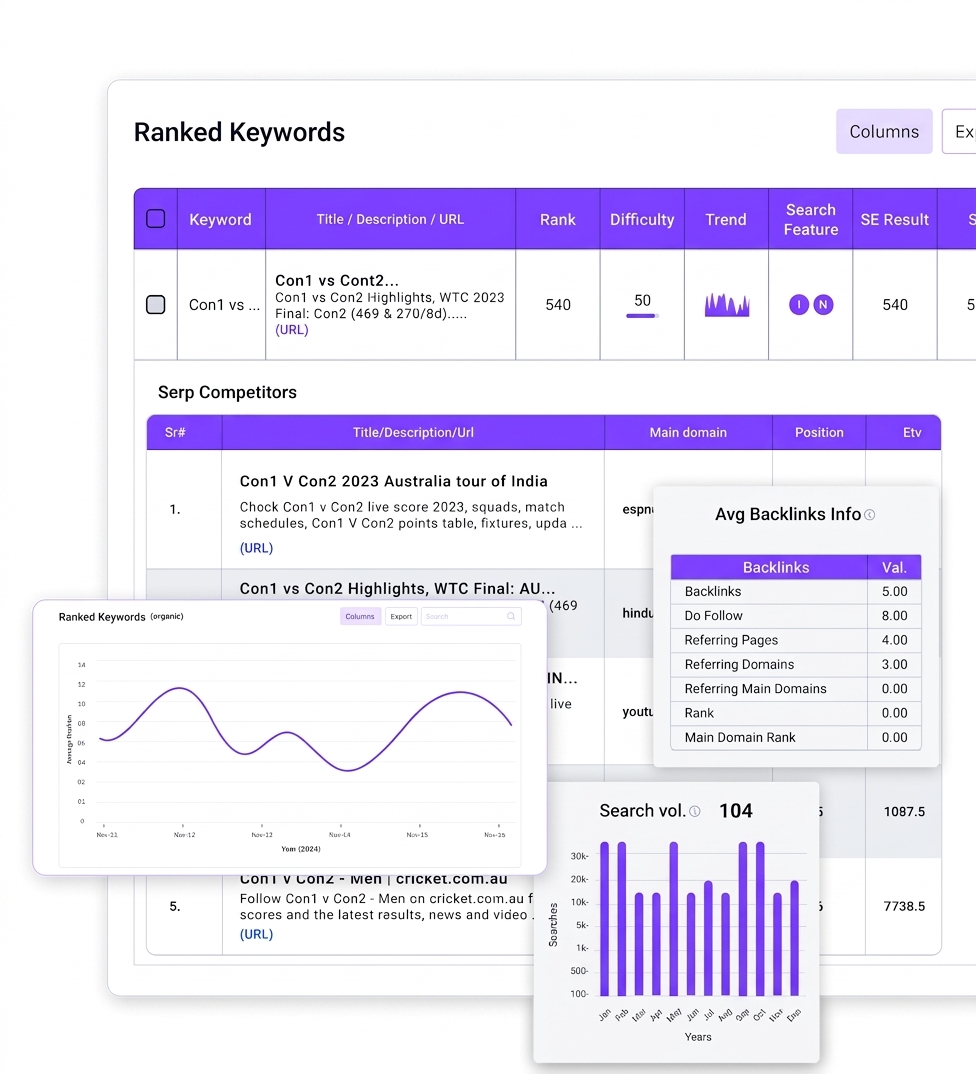Viewport: 976px width, 1074px height.
Task: Click Columns in the Ranked Keywords organic card
Action: (x=360, y=616)
